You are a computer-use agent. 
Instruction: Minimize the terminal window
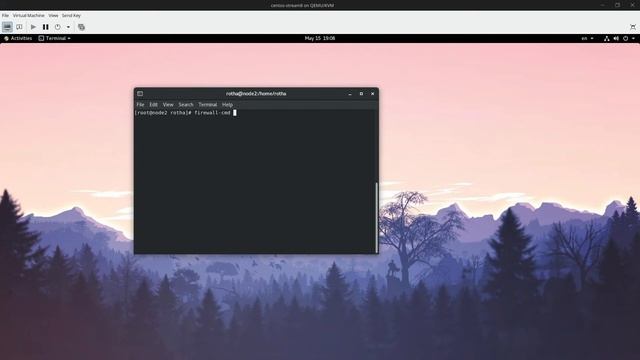tap(350, 93)
